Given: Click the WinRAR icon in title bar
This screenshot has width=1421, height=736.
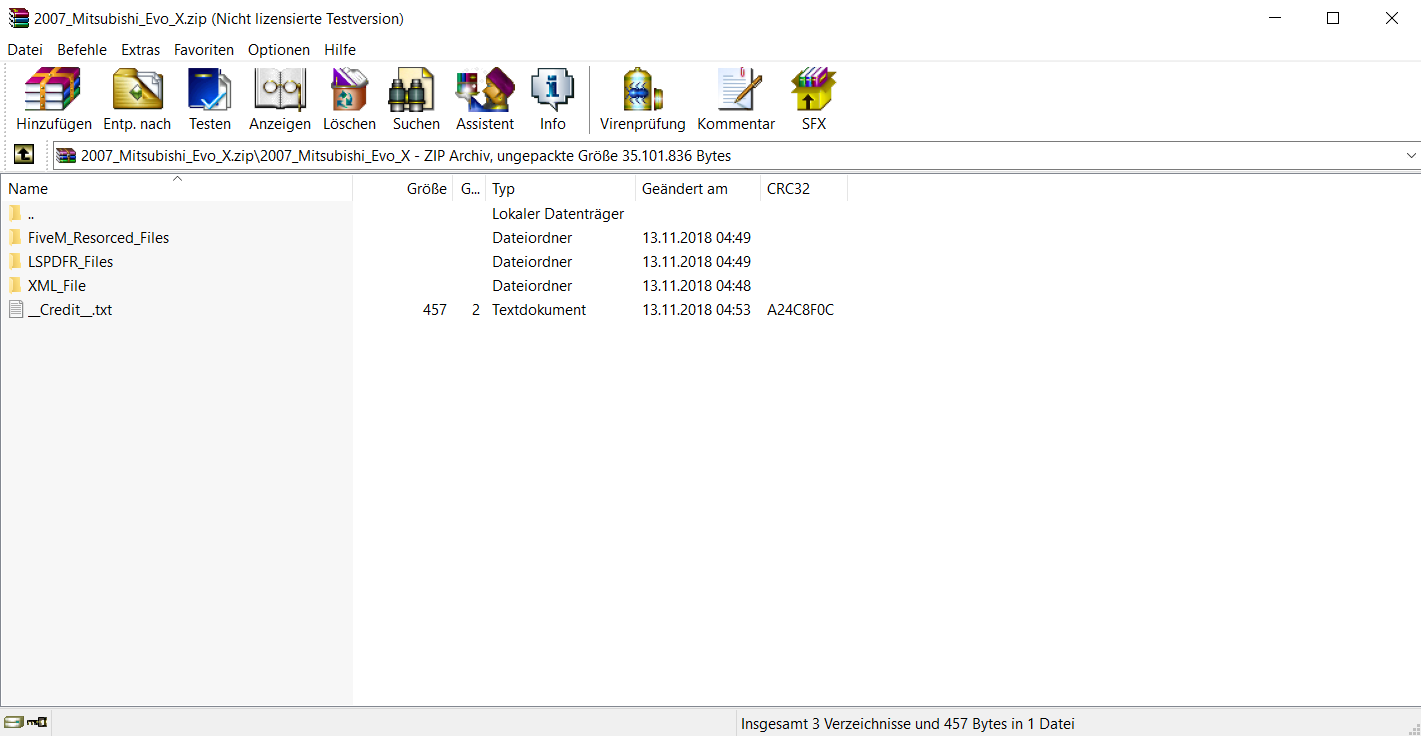Looking at the screenshot, I should tap(19, 18).
